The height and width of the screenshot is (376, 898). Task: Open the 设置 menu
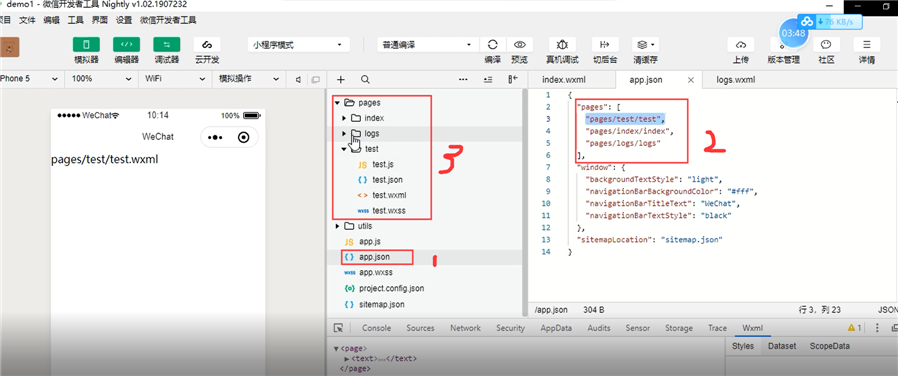coord(124,20)
